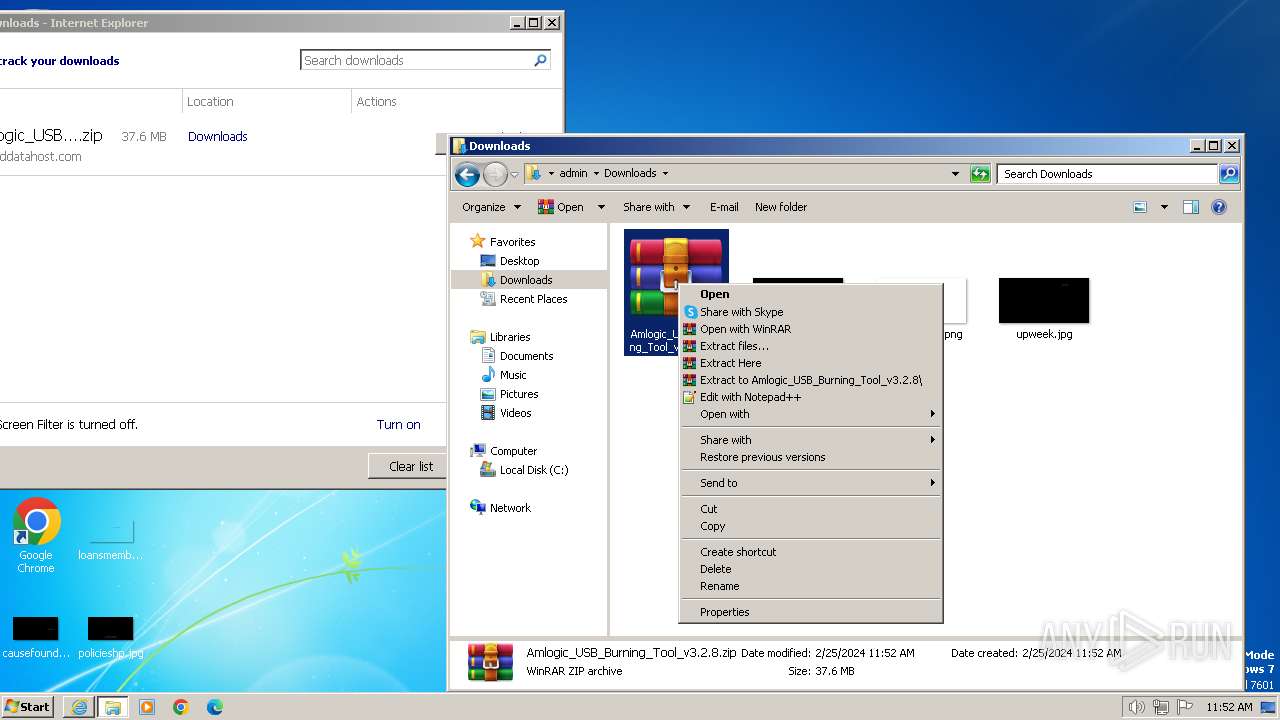This screenshot has width=1280, height=720.
Task: Choose Open in context menu
Action: [810, 294]
